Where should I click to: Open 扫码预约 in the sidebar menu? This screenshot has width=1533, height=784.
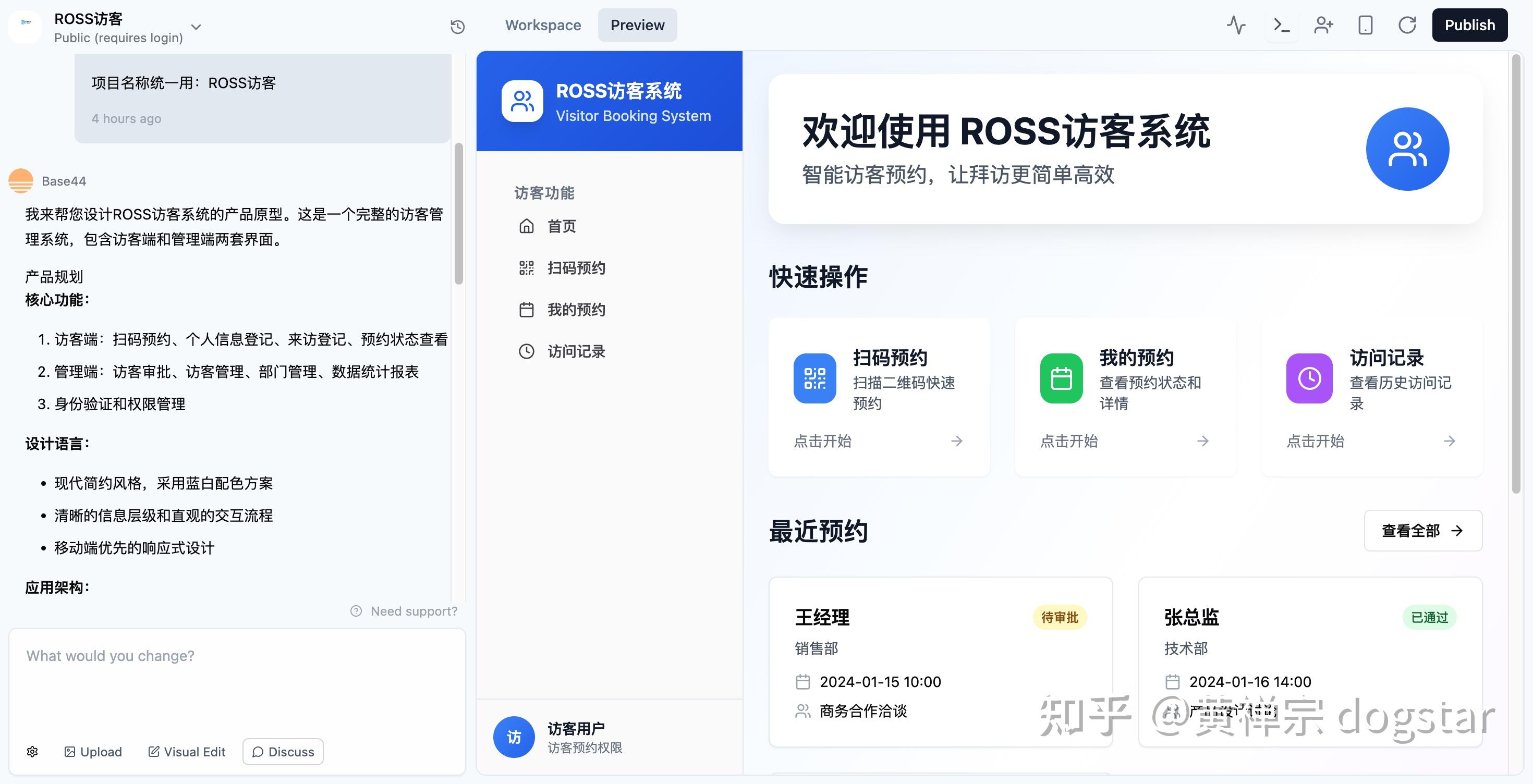610,268
